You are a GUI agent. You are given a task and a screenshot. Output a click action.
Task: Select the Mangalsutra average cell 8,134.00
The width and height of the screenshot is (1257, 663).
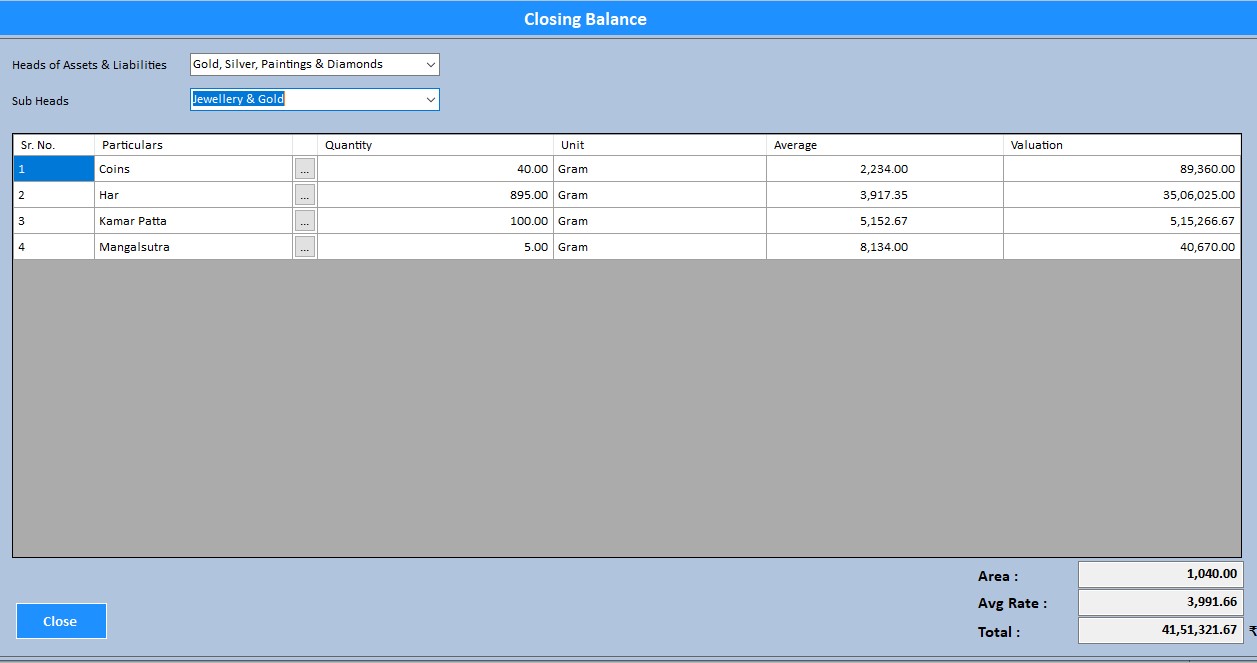884,247
